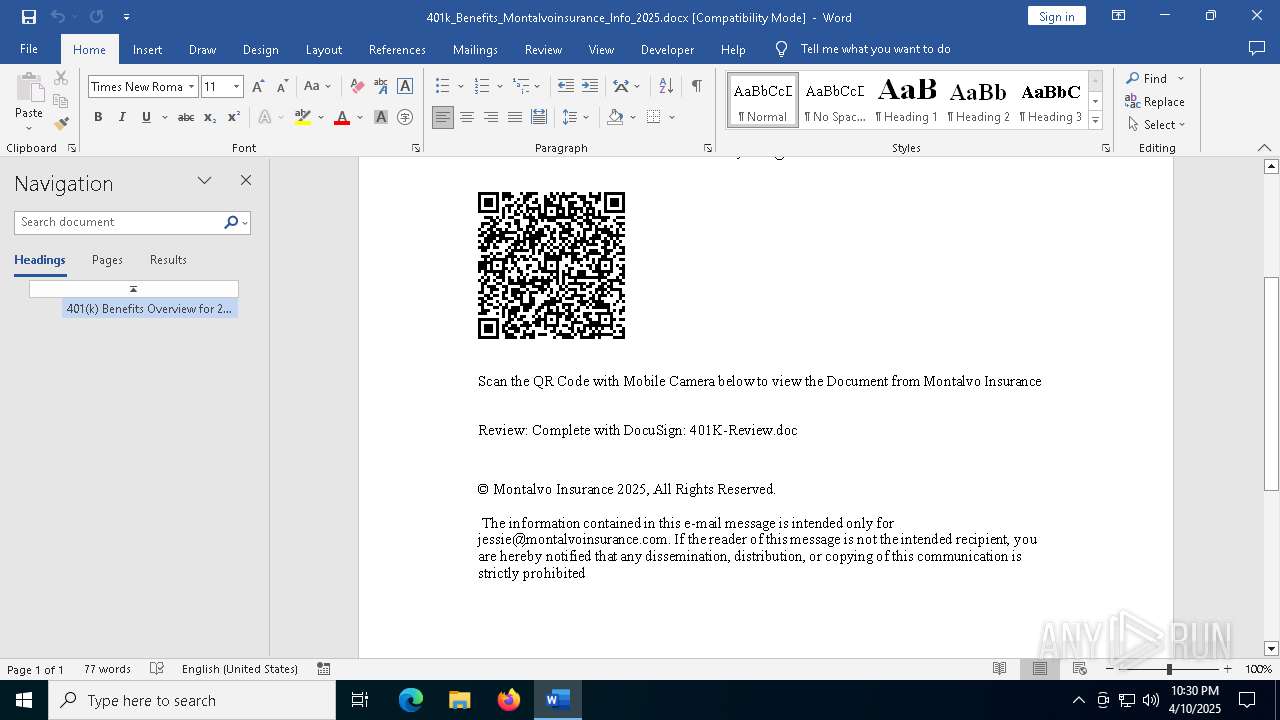Toggle Bold formatting
Viewport: 1280px width, 720px height.
(x=98, y=117)
